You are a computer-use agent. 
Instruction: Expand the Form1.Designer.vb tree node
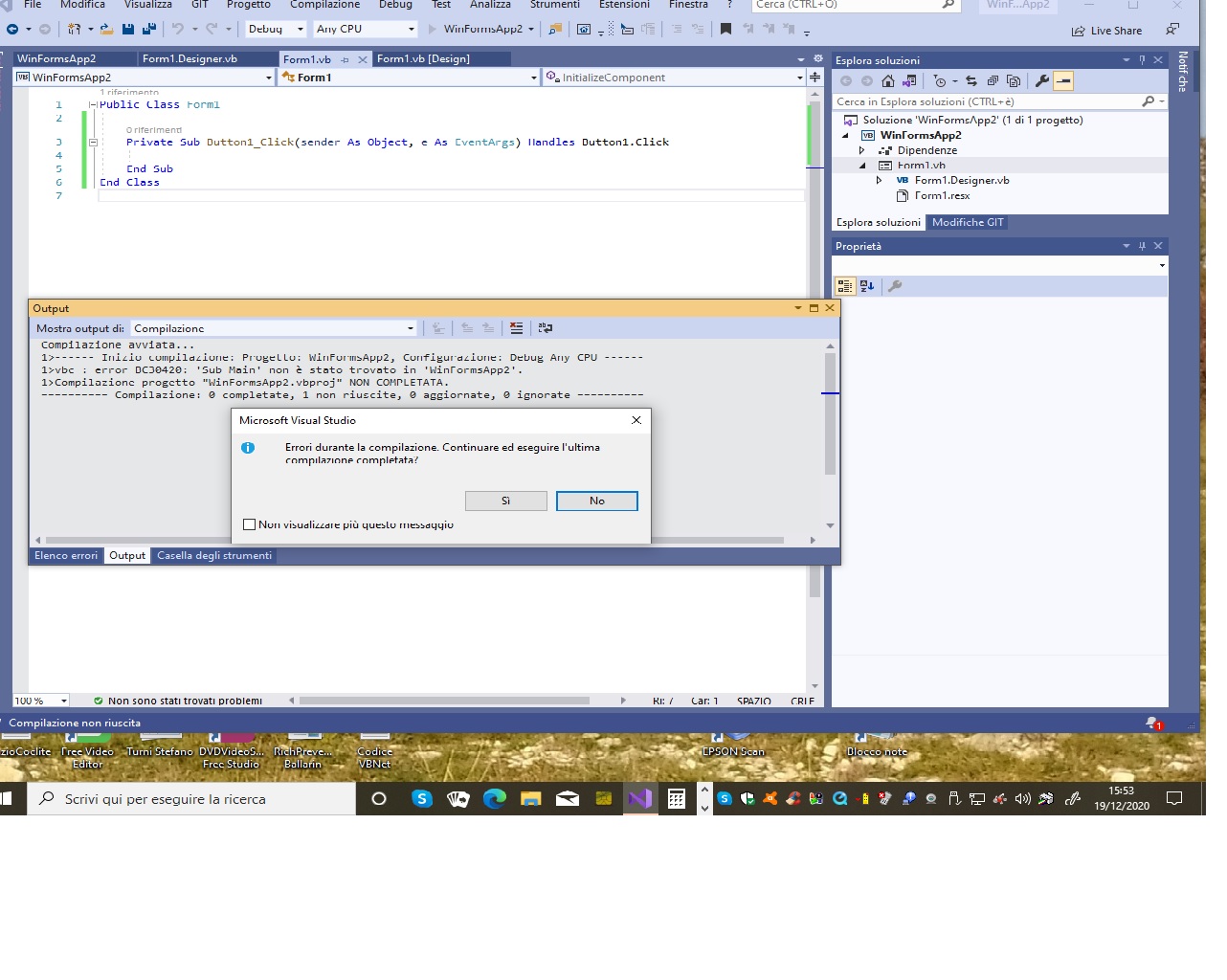coord(879,180)
